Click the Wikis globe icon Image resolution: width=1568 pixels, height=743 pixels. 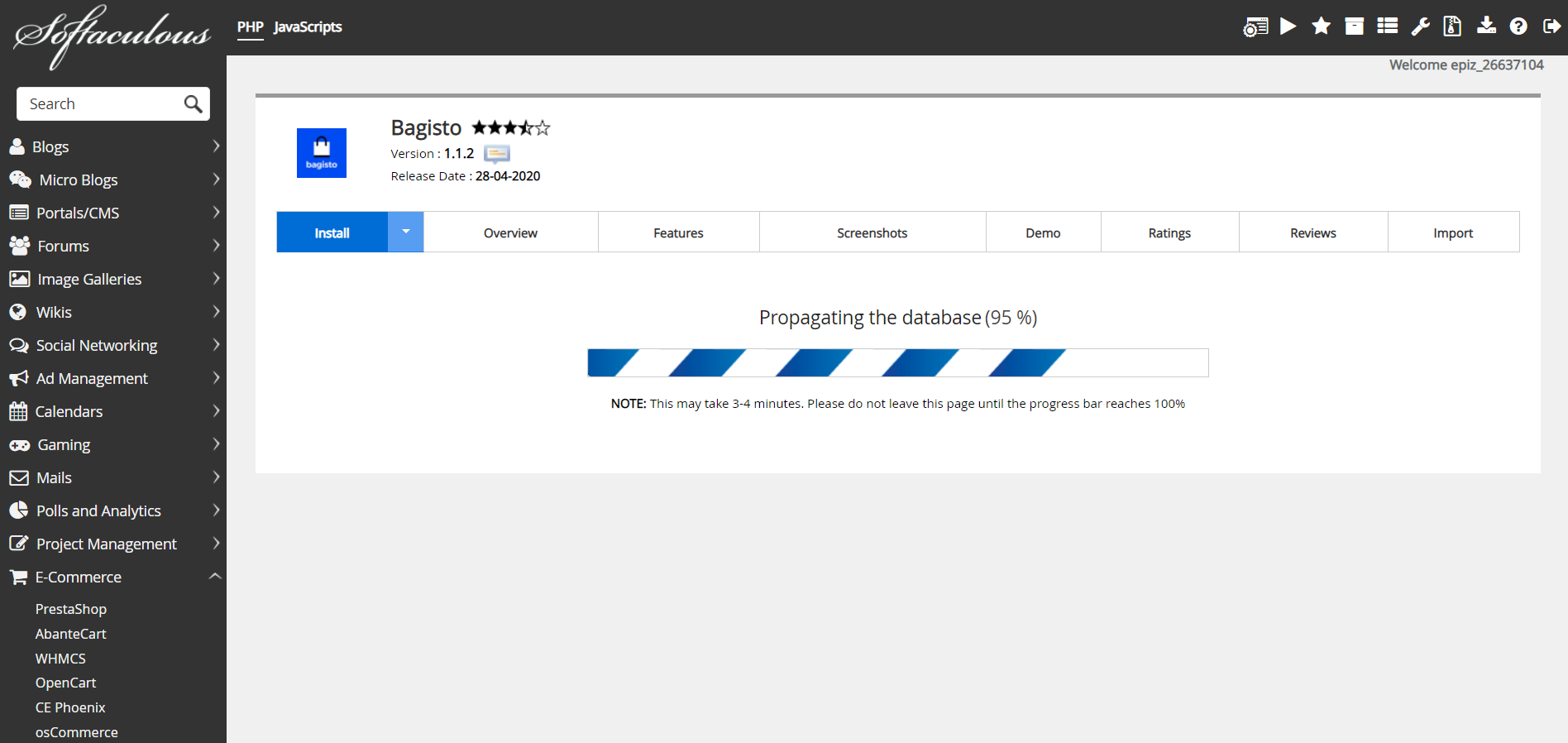click(x=17, y=312)
